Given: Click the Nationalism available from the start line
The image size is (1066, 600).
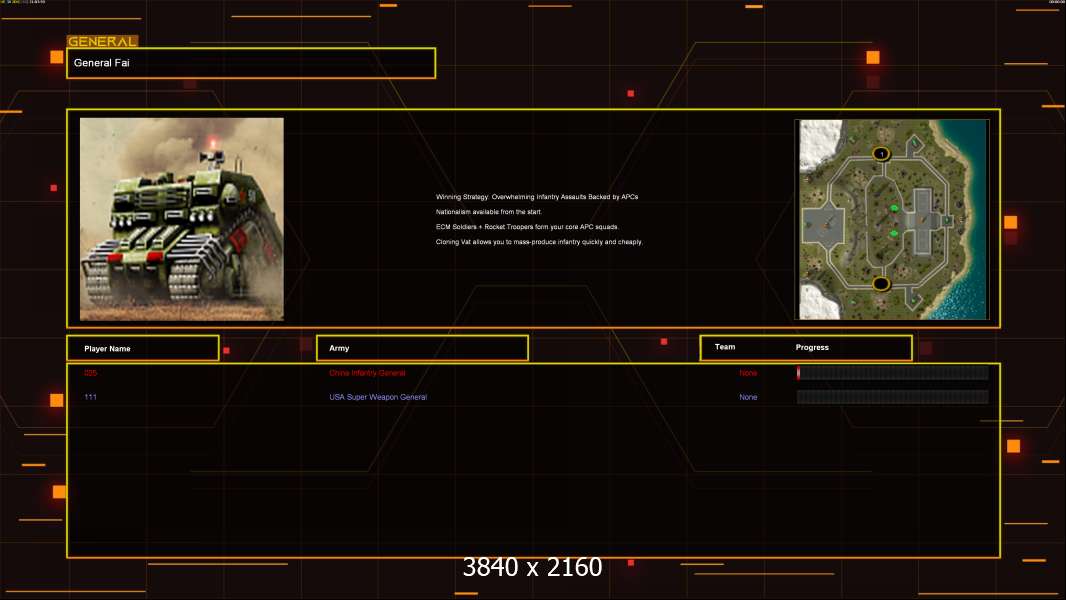Looking at the screenshot, I should [489, 212].
